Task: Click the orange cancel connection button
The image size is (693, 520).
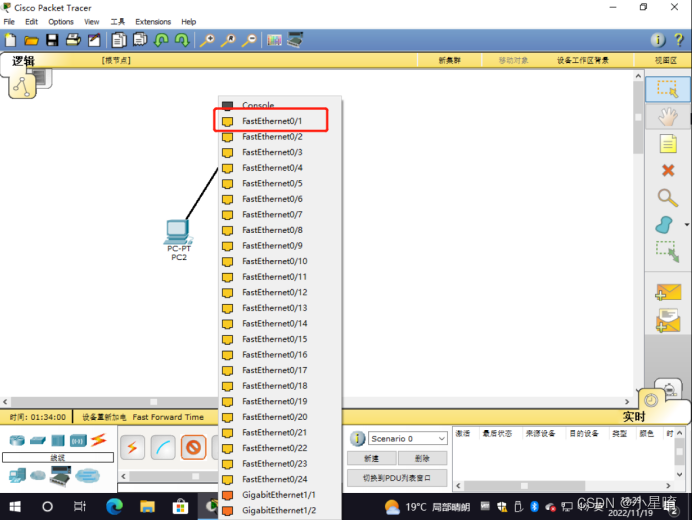Action: pyautogui.click(x=194, y=448)
